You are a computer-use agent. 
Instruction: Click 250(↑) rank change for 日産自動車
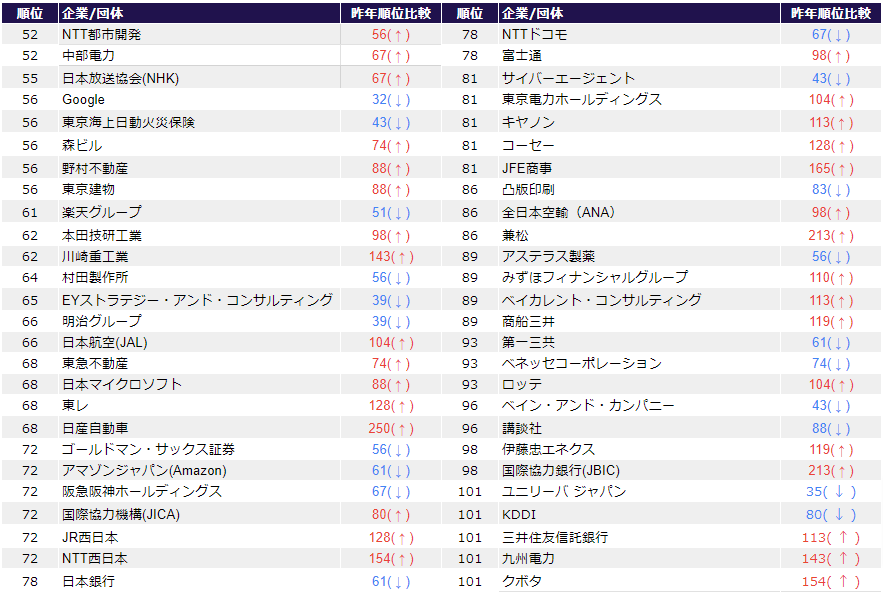[390, 428]
